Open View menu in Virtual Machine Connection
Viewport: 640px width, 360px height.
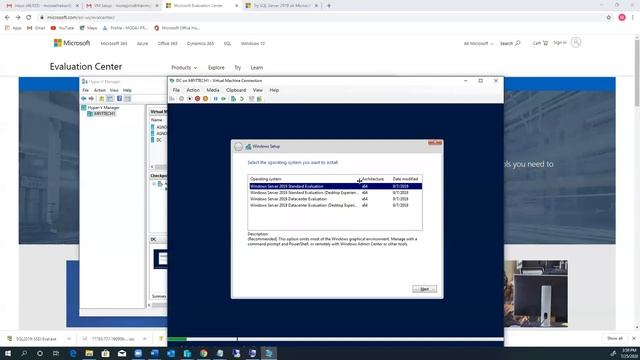pos(258,90)
